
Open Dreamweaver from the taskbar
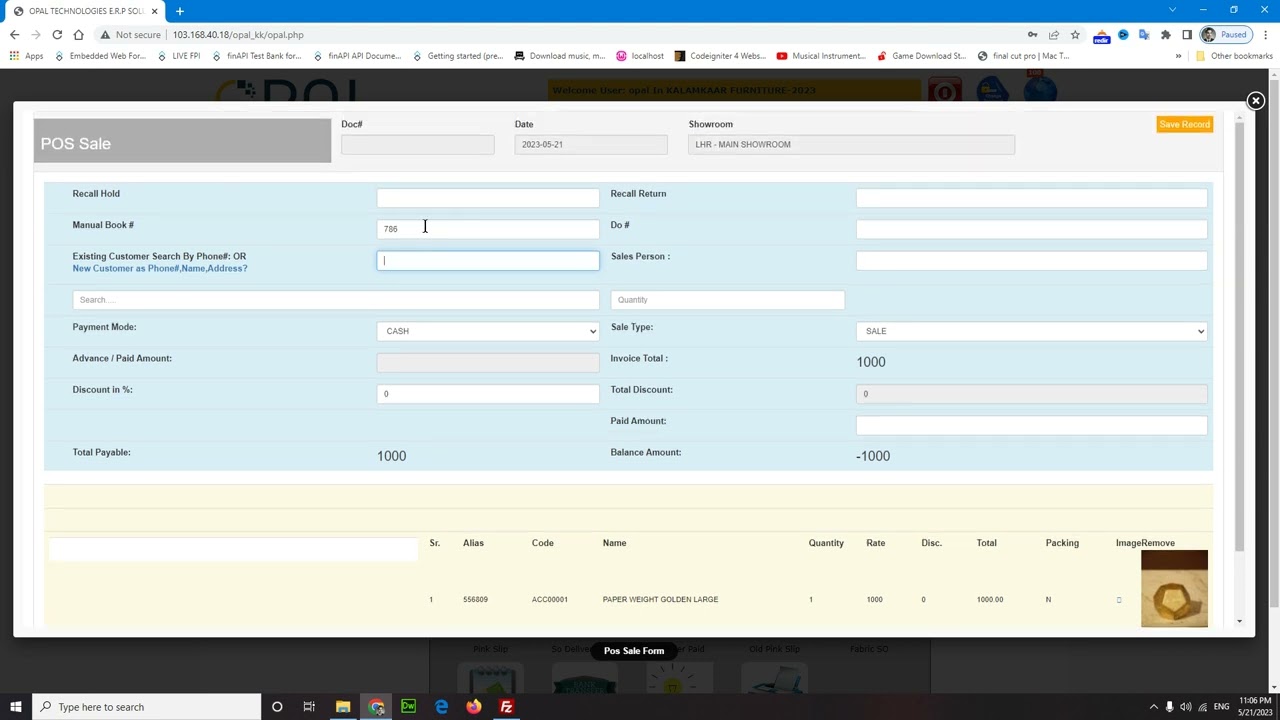tap(408, 707)
